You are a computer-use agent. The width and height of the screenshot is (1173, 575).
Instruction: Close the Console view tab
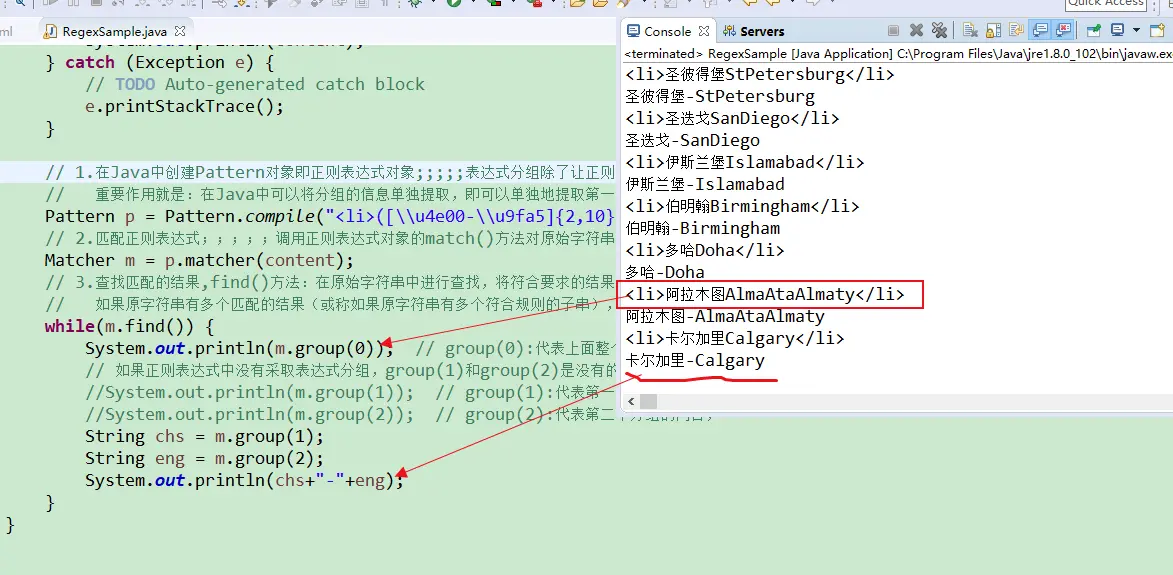(x=704, y=31)
